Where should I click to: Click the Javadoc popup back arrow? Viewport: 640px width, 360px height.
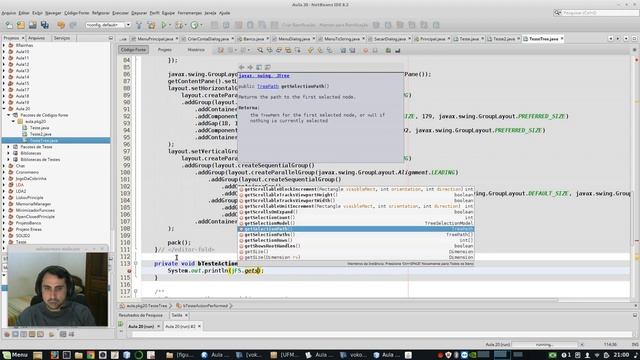click(x=241, y=67)
